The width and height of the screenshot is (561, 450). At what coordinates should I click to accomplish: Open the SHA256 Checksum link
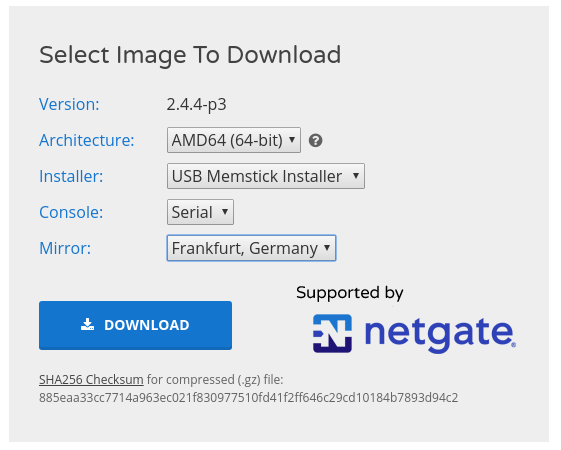91,380
